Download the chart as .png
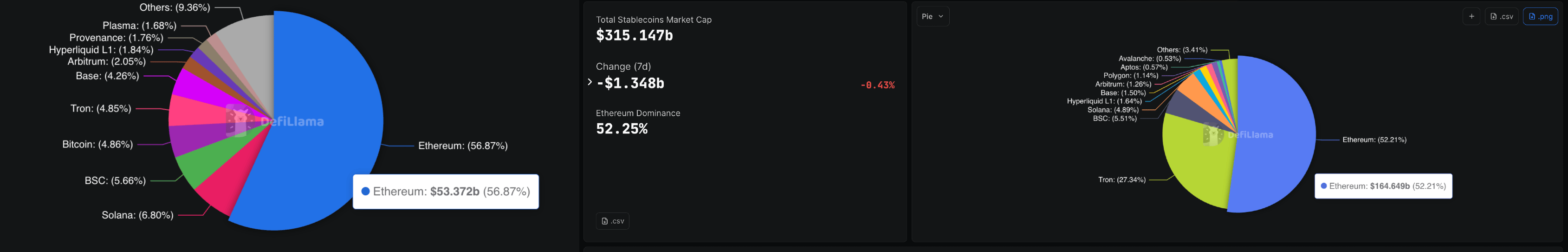The width and height of the screenshot is (1568, 252). (1540, 16)
